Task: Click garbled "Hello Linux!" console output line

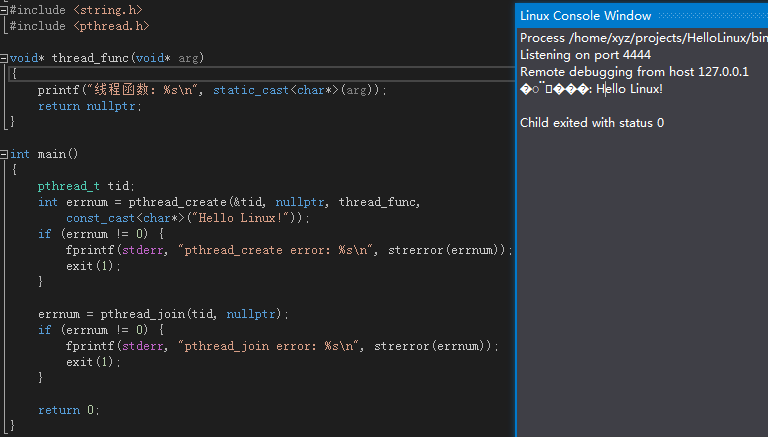Action: (x=591, y=89)
